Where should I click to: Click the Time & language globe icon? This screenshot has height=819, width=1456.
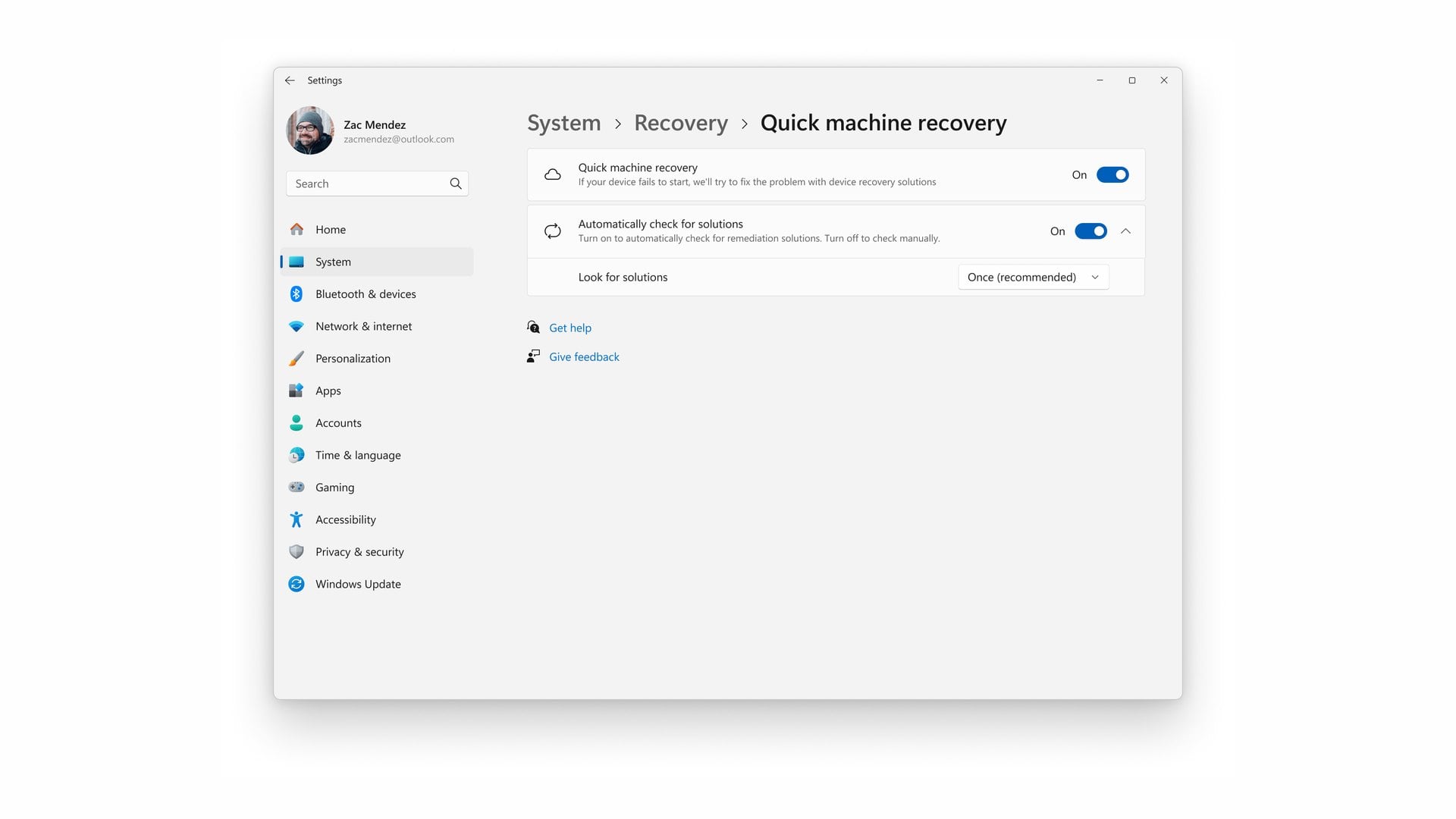tap(297, 455)
